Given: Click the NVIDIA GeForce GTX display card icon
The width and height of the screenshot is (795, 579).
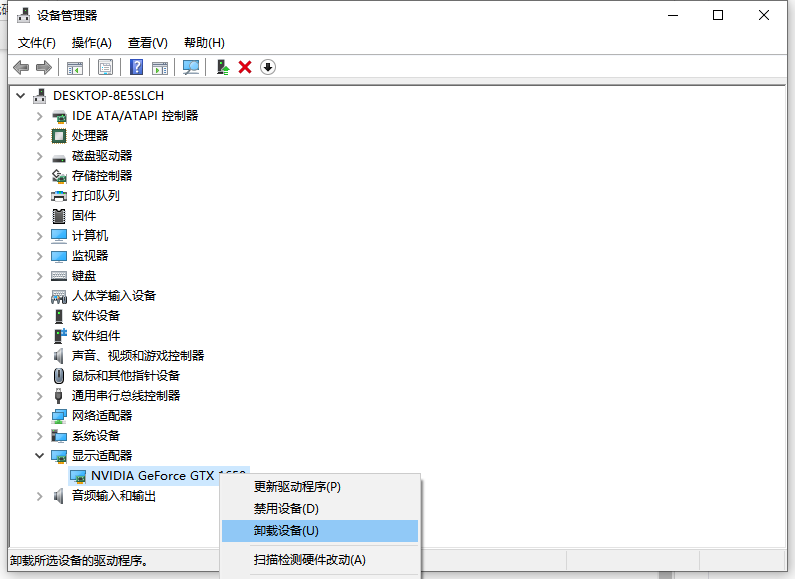Looking at the screenshot, I should click(x=78, y=476).
